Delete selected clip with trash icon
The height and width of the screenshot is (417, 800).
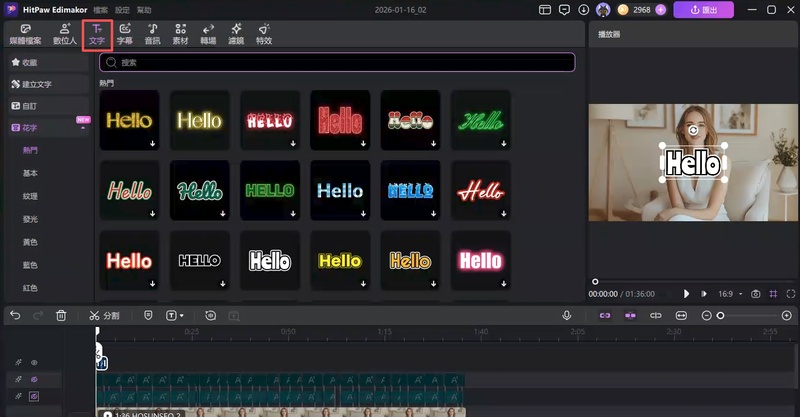coord(61,315)
